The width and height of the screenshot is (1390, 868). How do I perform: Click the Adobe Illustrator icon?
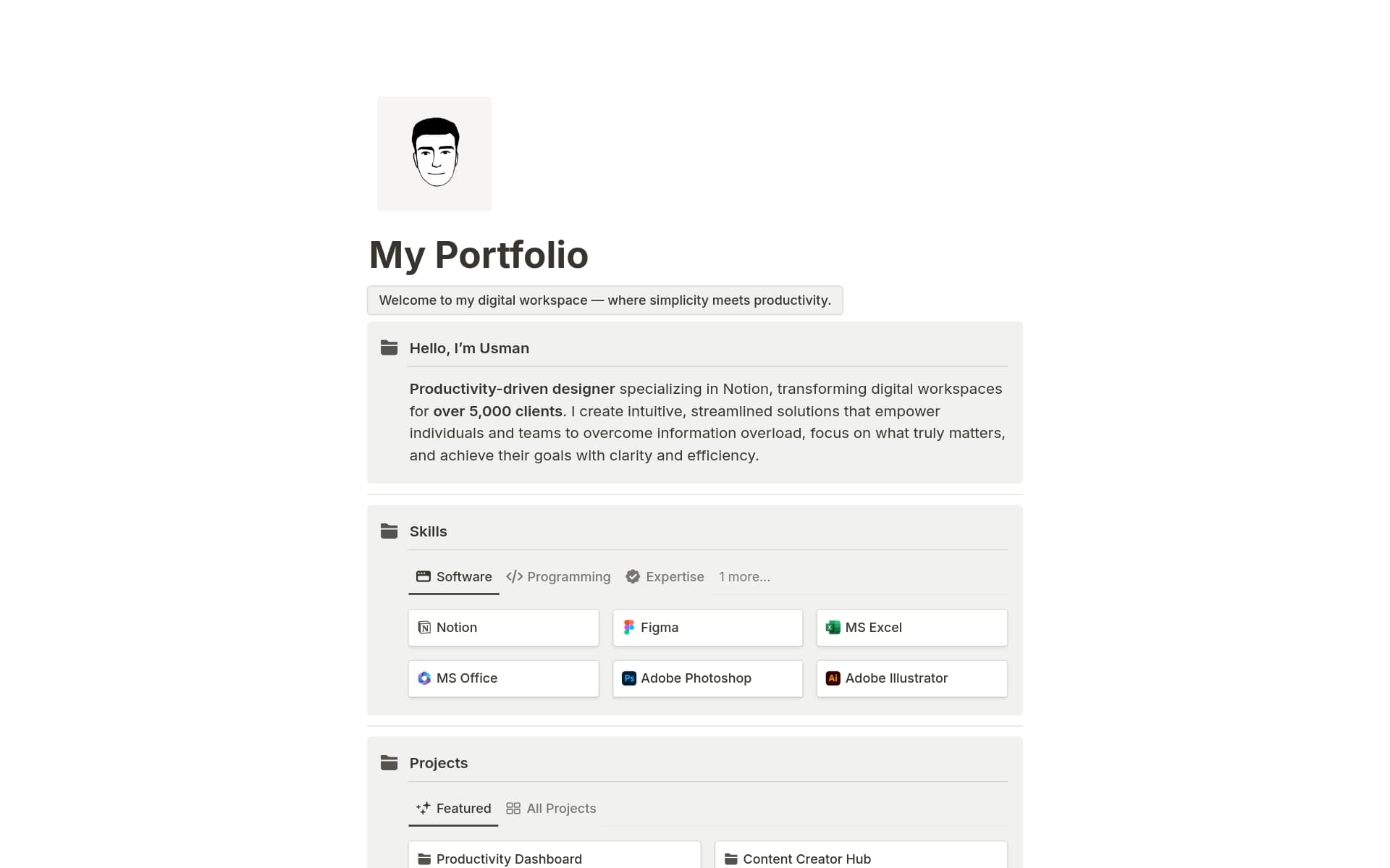click(833, 678)
